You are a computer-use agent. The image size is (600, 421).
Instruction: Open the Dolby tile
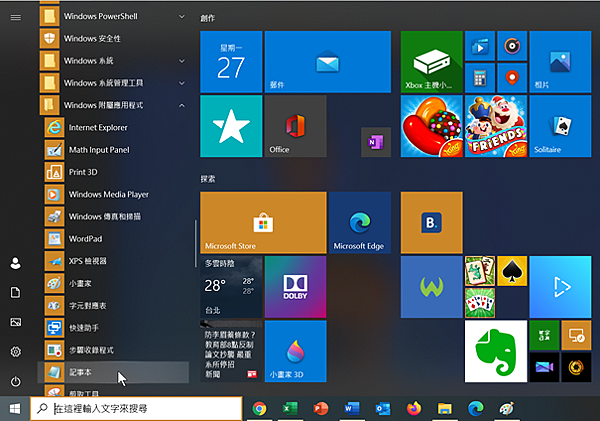(295, 287)
